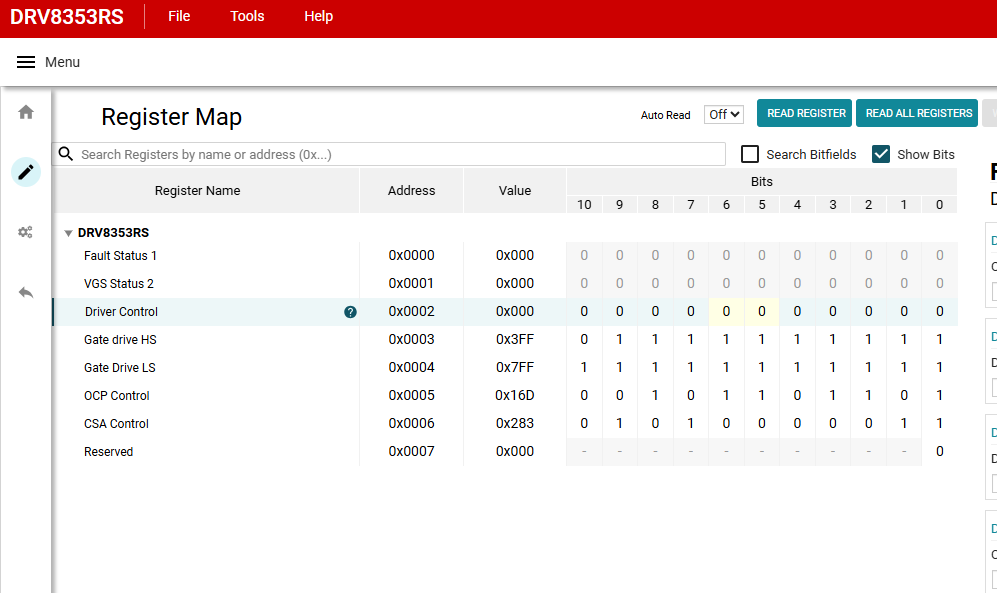997x593 pixels.
Task: Select the OCP Control register row
Action: (x=505, y=395)
